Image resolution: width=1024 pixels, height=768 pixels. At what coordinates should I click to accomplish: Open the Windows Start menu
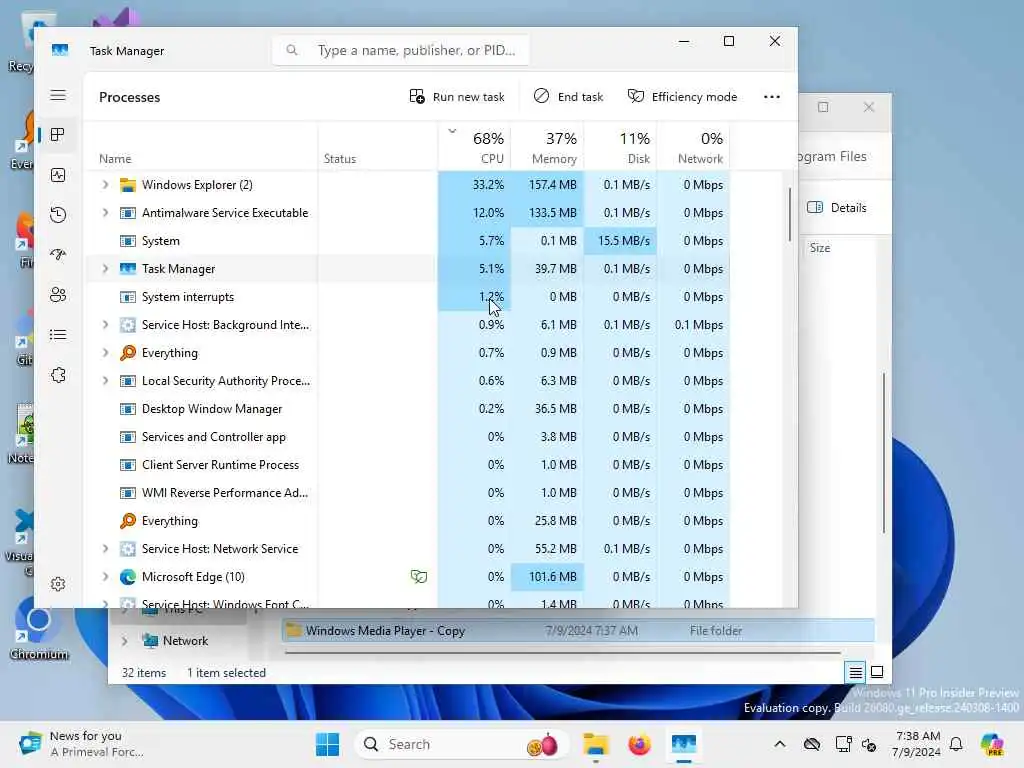tap(327, 744)
